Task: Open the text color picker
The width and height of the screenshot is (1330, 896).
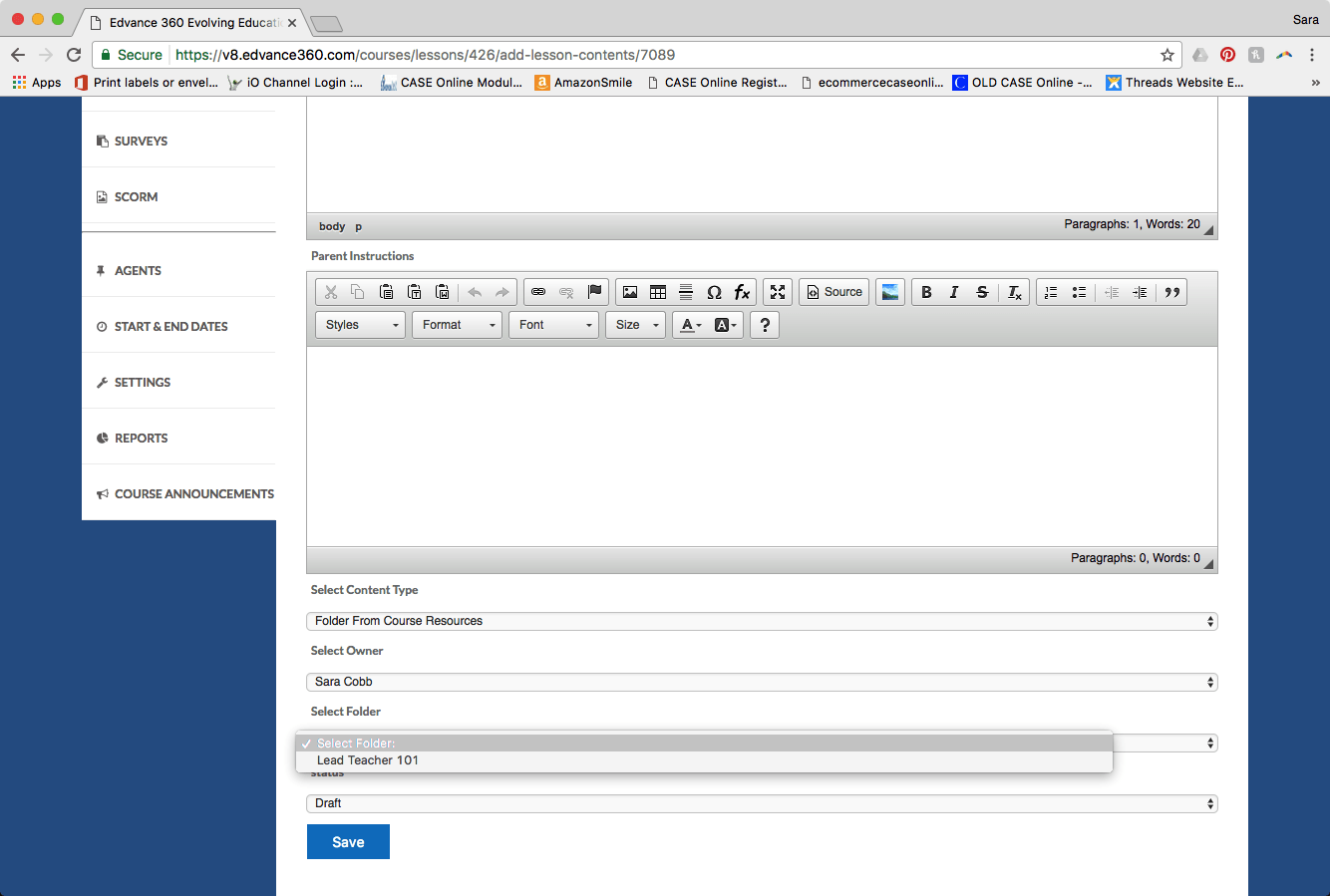Action: pos(690,325)
